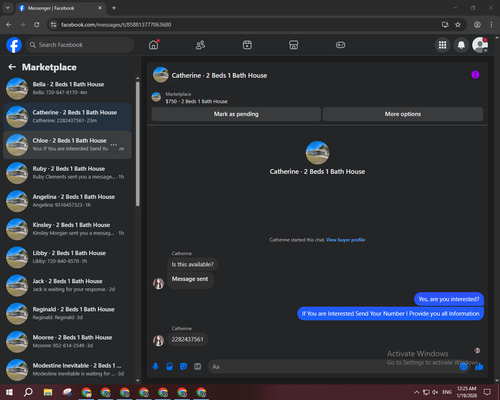Open conversation information purple icon

click(475, 75)
